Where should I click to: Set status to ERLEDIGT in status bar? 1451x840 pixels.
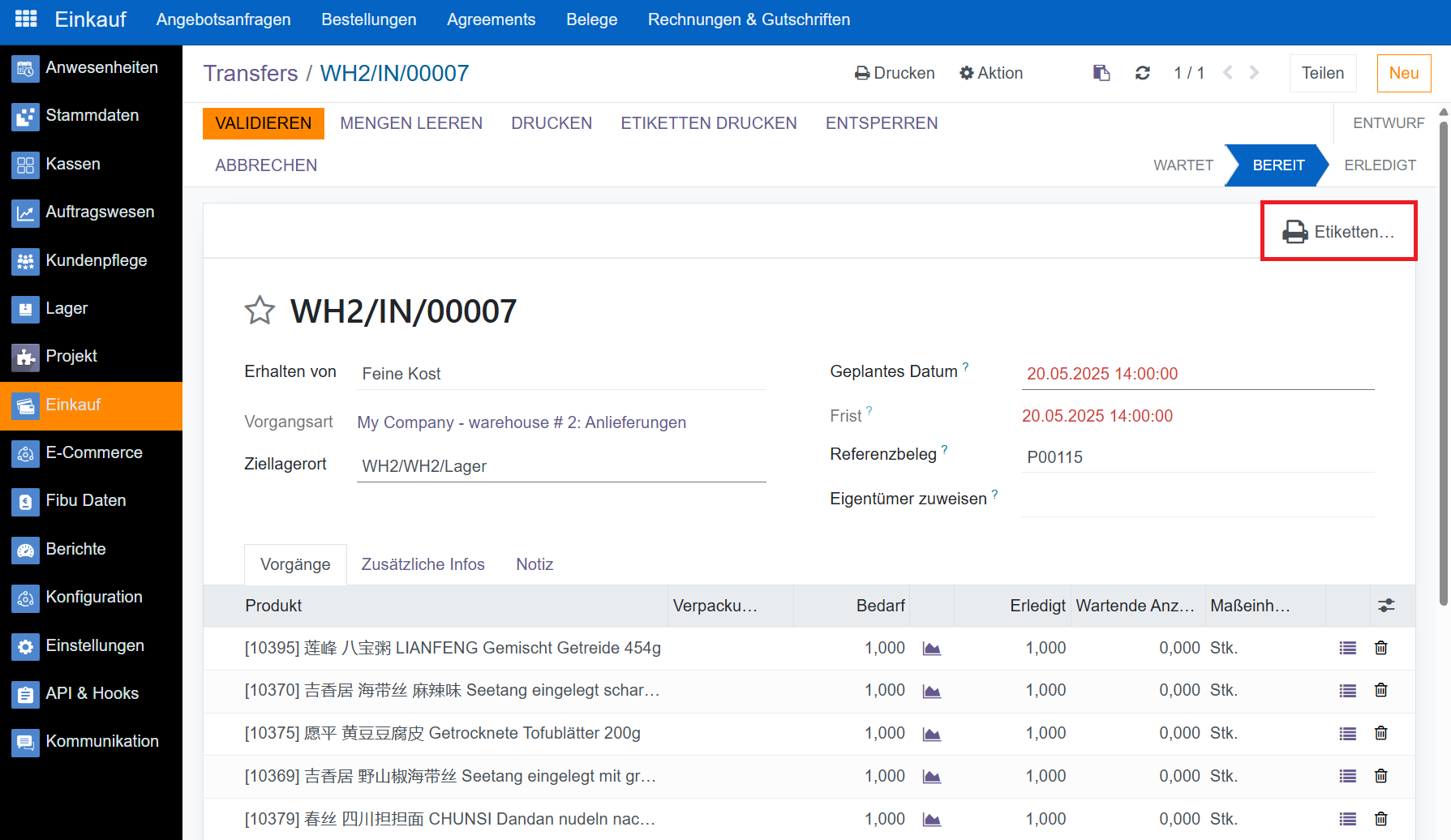coord(1380,165)
